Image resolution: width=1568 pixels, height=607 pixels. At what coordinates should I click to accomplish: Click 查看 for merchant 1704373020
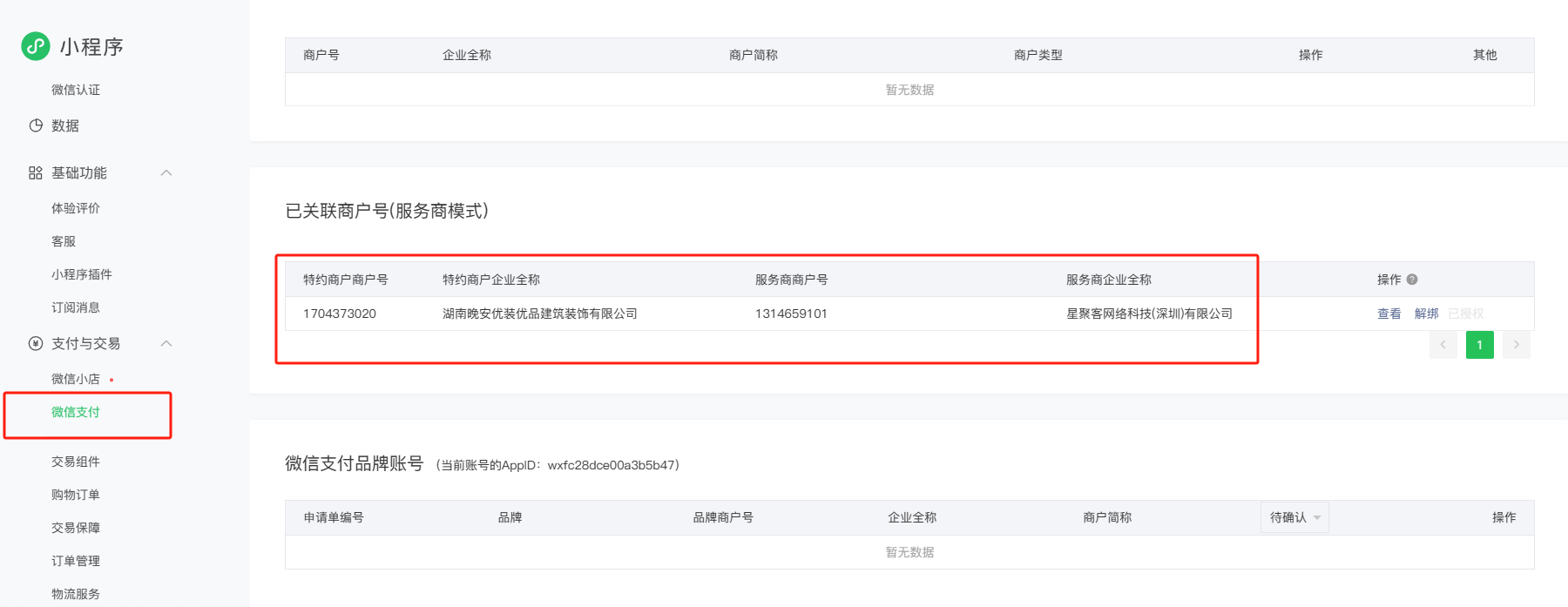coord(1389,314)
